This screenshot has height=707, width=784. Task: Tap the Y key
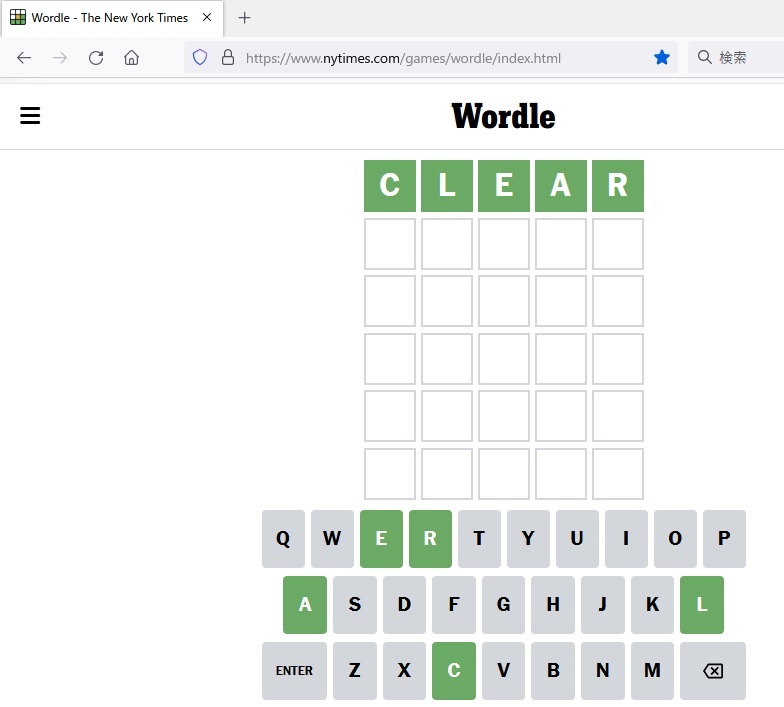(x=528, y=538)
